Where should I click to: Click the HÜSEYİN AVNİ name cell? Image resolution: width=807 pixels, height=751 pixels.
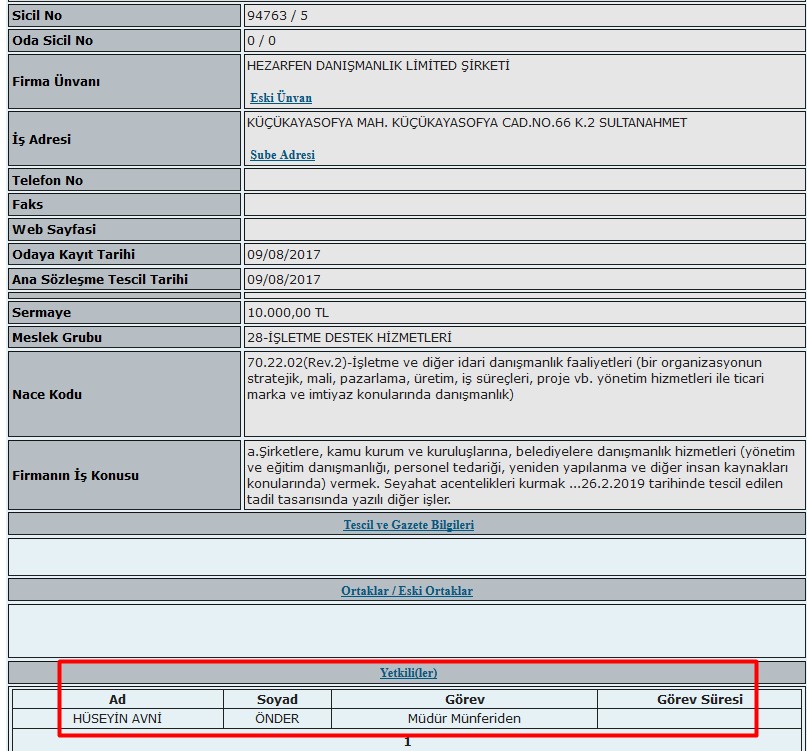point(117,719)
